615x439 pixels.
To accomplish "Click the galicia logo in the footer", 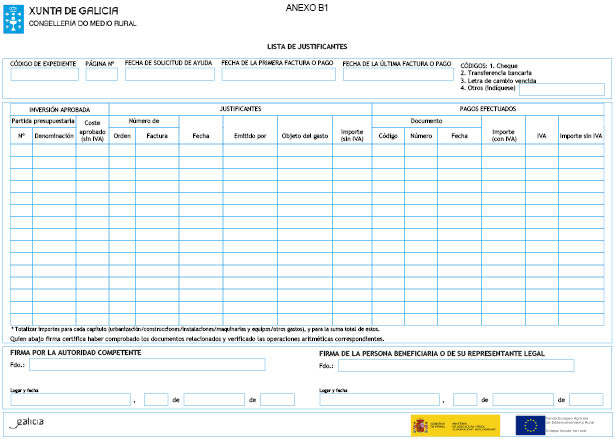I will click(28, 423).
